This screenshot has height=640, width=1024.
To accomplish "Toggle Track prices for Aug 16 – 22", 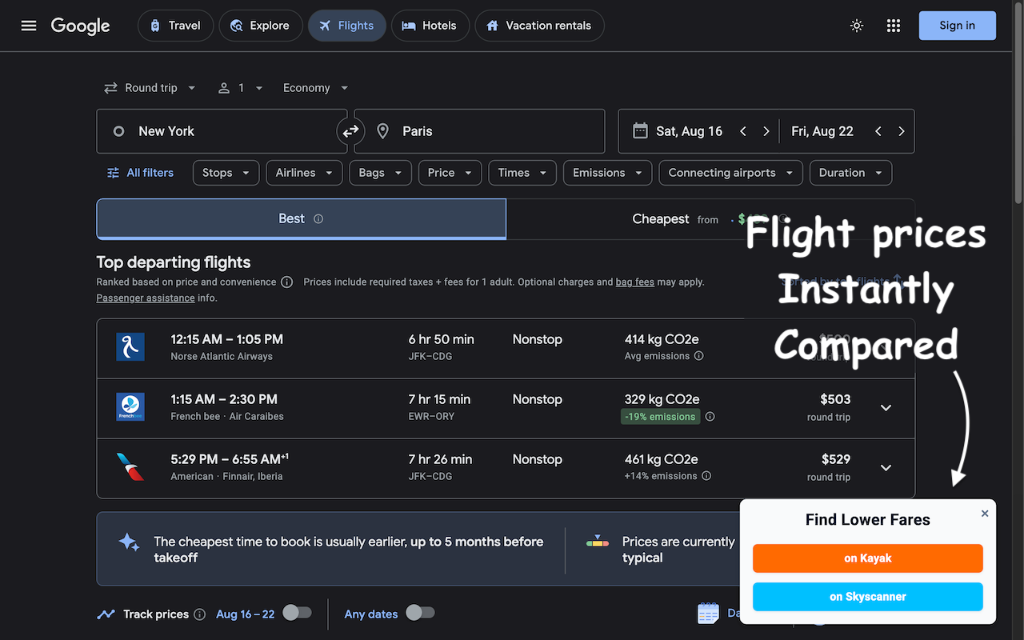I will coord(296,613).
